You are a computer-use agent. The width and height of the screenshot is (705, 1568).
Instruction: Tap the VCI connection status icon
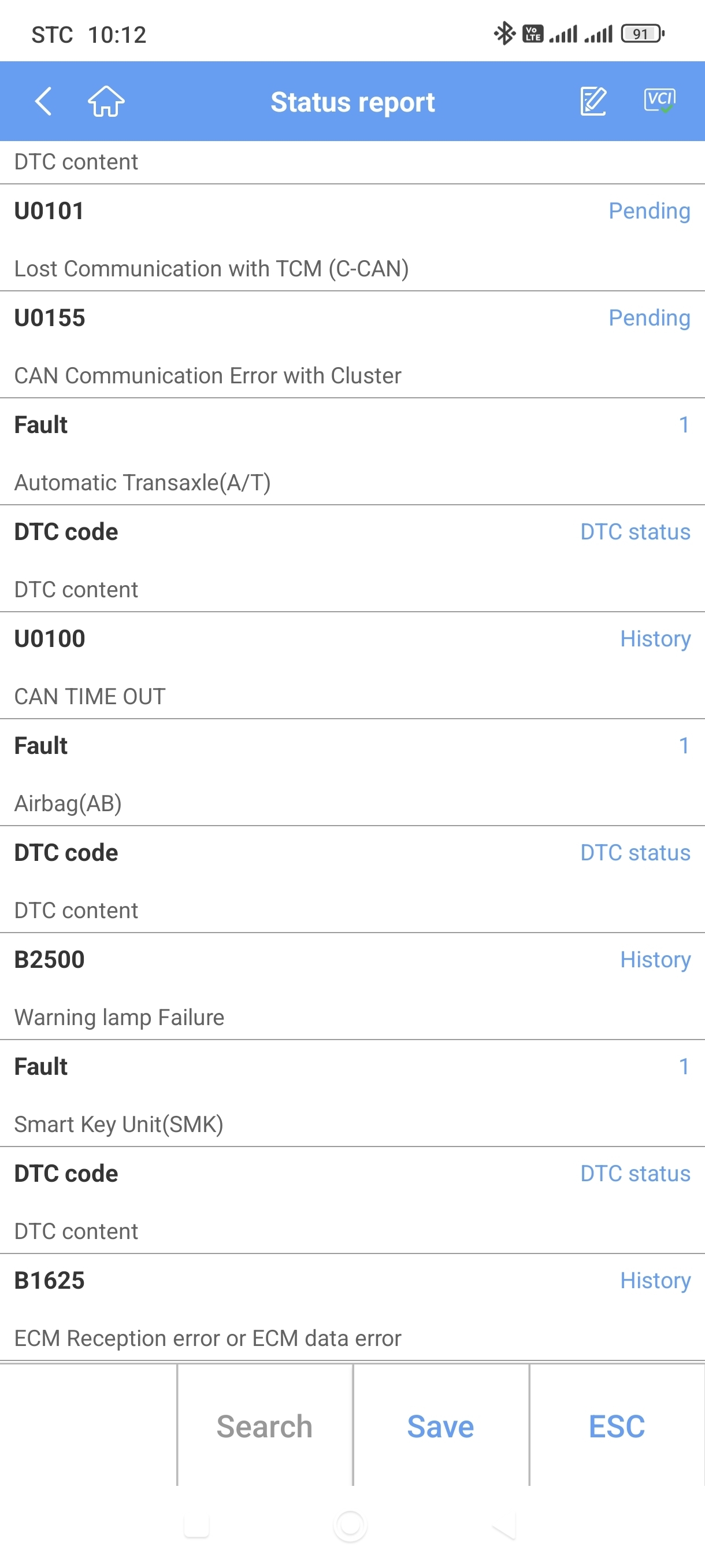tap(659, 100)
